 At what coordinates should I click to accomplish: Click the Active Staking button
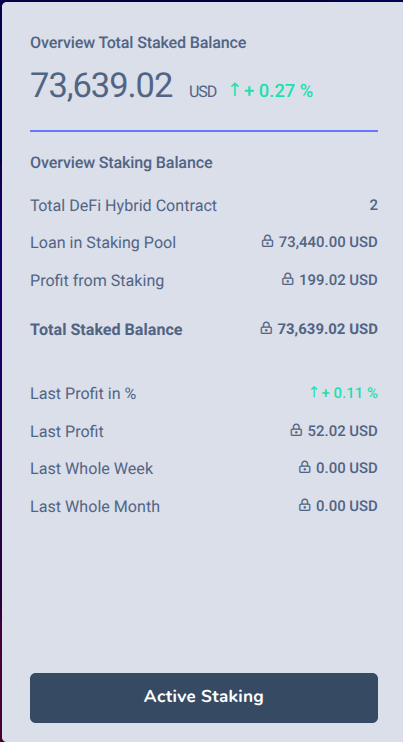pyautogui.click(x=204, y=698)
